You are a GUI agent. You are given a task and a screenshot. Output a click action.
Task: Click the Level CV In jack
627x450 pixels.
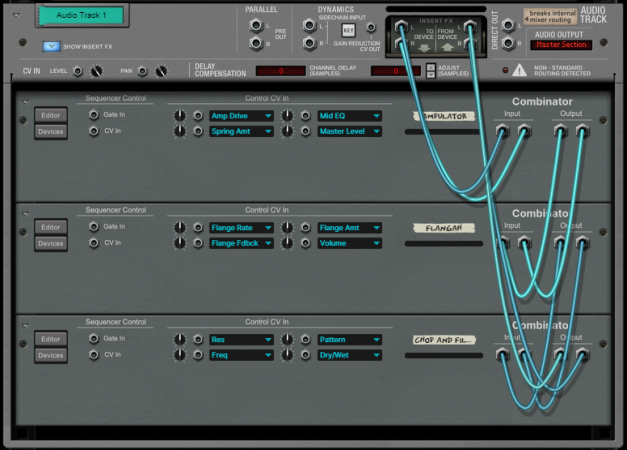[x=78, y=71]
